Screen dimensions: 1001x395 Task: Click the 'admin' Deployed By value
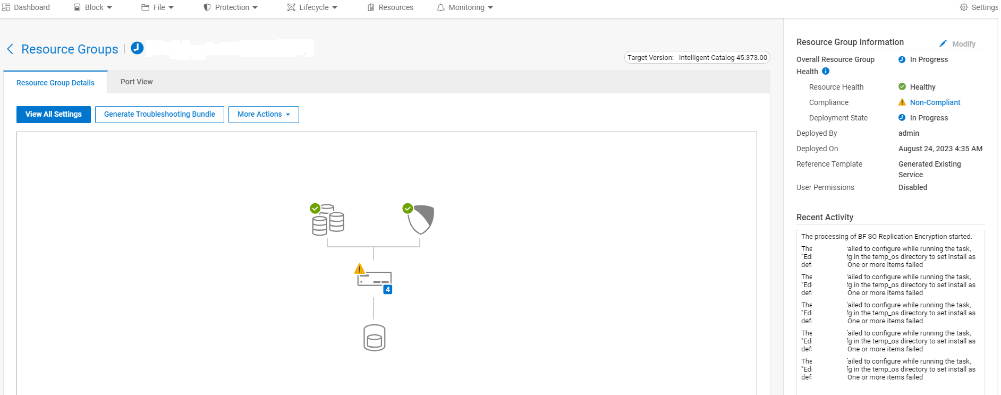pyautogui.click(x=908, y=133)
